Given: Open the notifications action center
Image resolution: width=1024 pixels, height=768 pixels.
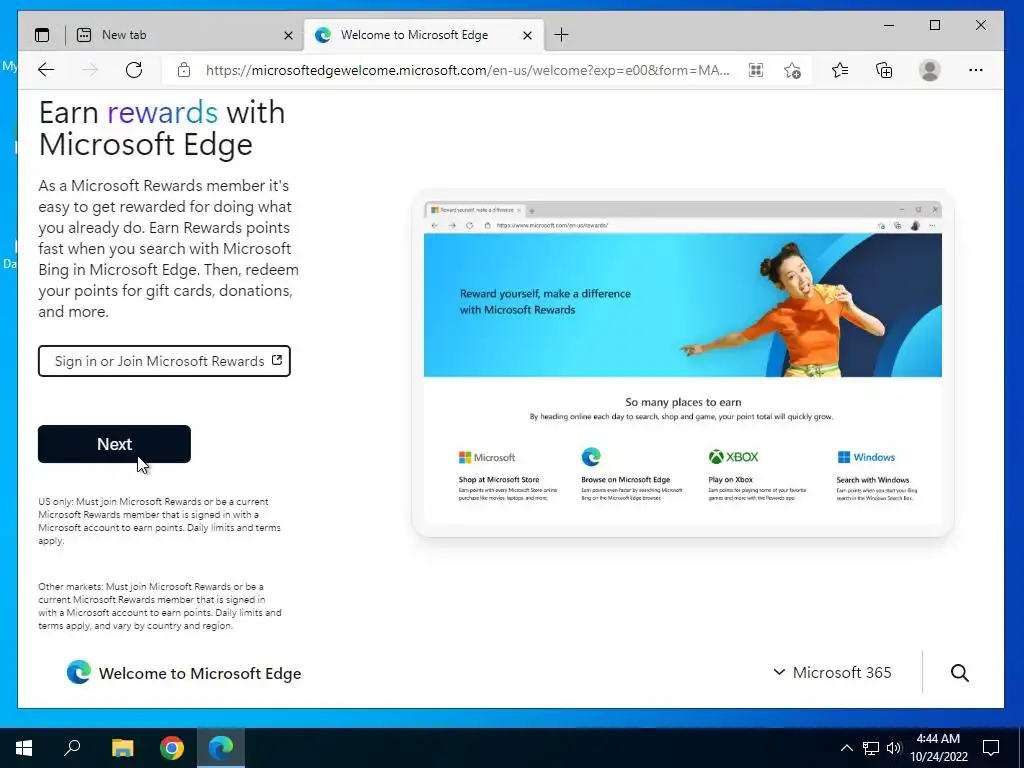Looking at the screenshot, I should [x=991, y=748].
